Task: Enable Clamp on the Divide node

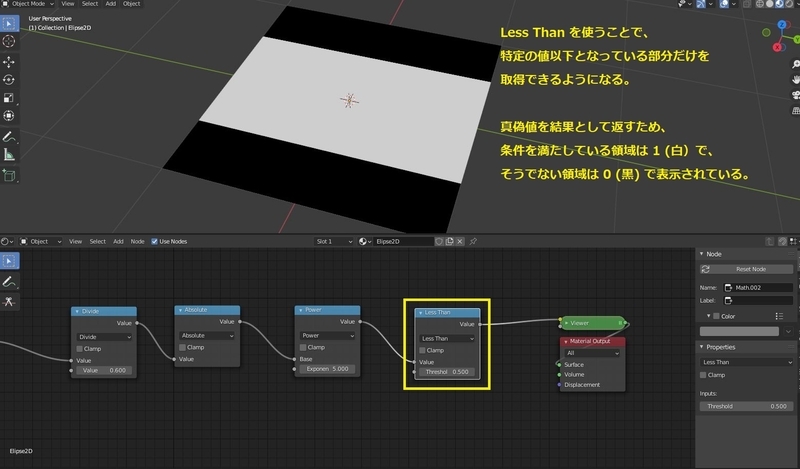Action: [x=80, y=349]
